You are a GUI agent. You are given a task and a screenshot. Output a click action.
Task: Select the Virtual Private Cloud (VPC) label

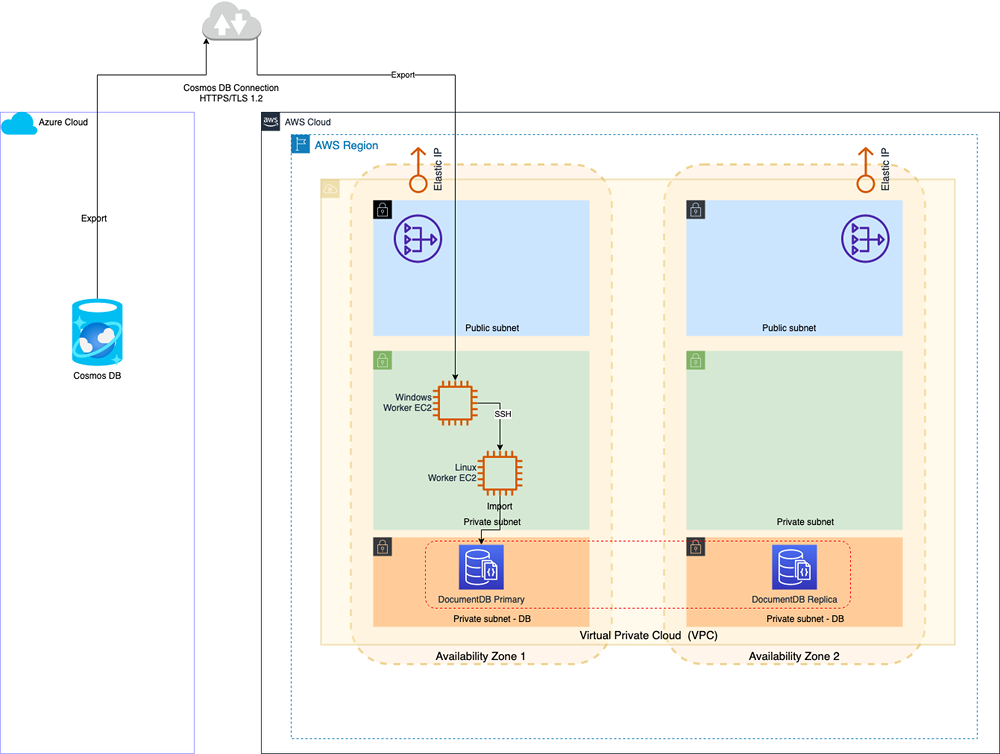648,634
